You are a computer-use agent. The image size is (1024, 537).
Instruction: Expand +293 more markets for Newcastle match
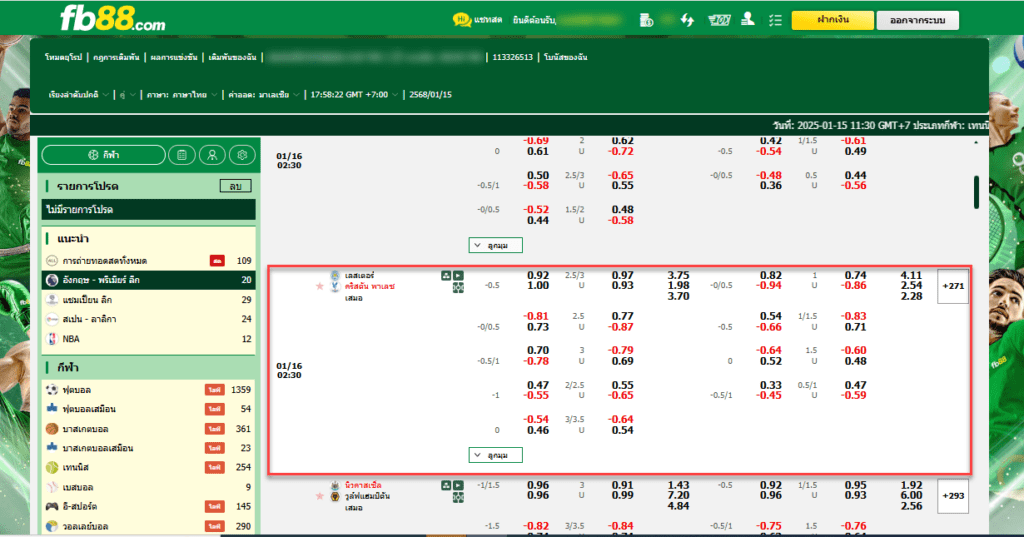tap(953, 496)
